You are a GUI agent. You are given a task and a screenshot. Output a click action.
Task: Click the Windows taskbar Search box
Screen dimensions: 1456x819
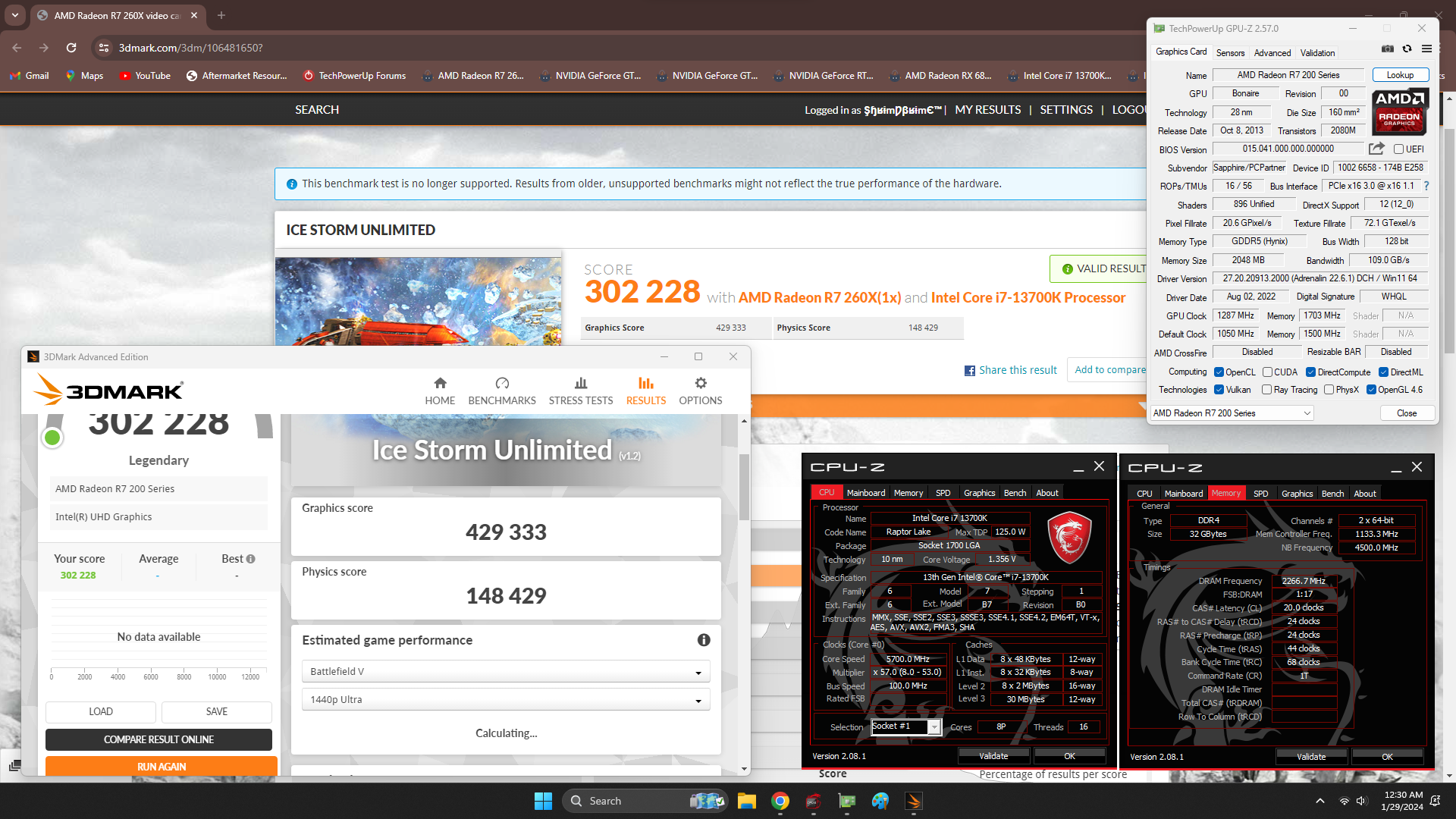click(646, 801)
